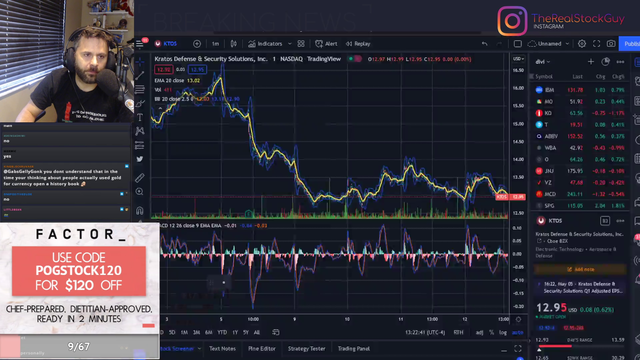This screenshot has height=360, width=640.
Task: Create a new price Alert
Action: 326,44
